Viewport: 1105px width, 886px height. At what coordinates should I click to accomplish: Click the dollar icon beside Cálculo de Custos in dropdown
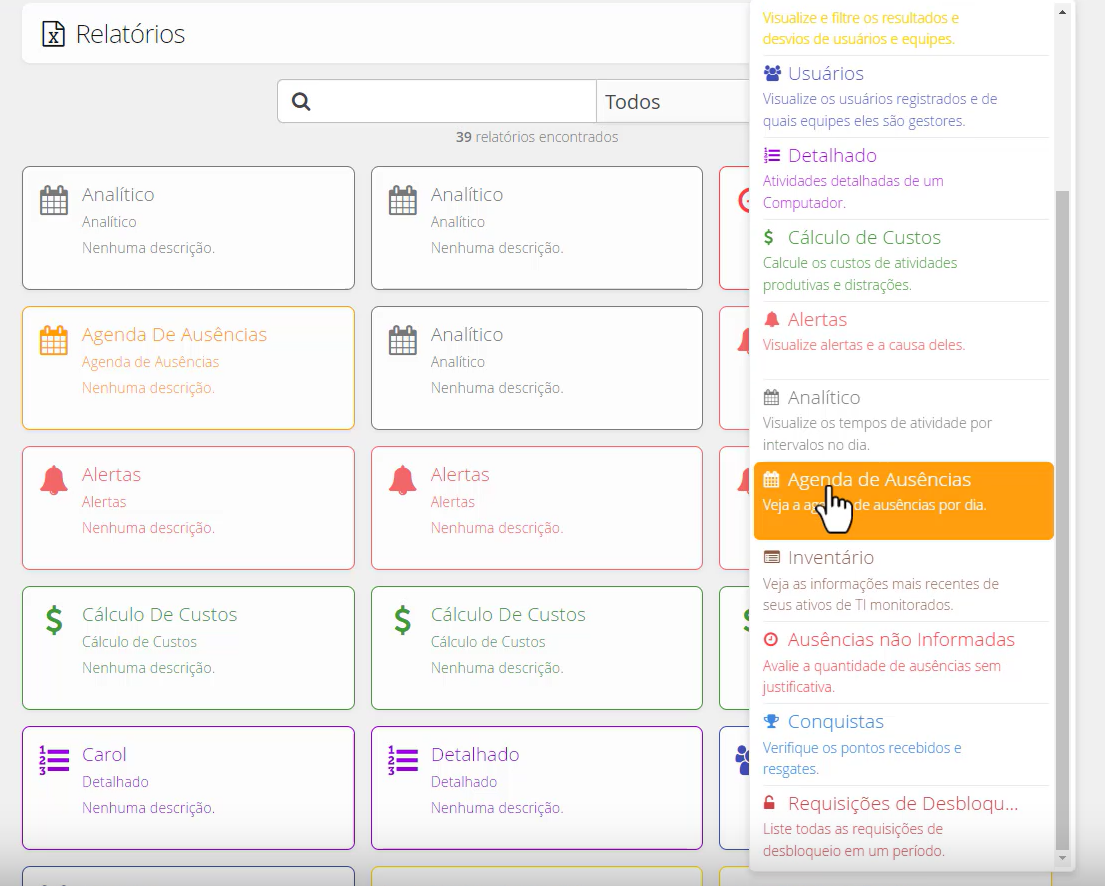(769, 238)
